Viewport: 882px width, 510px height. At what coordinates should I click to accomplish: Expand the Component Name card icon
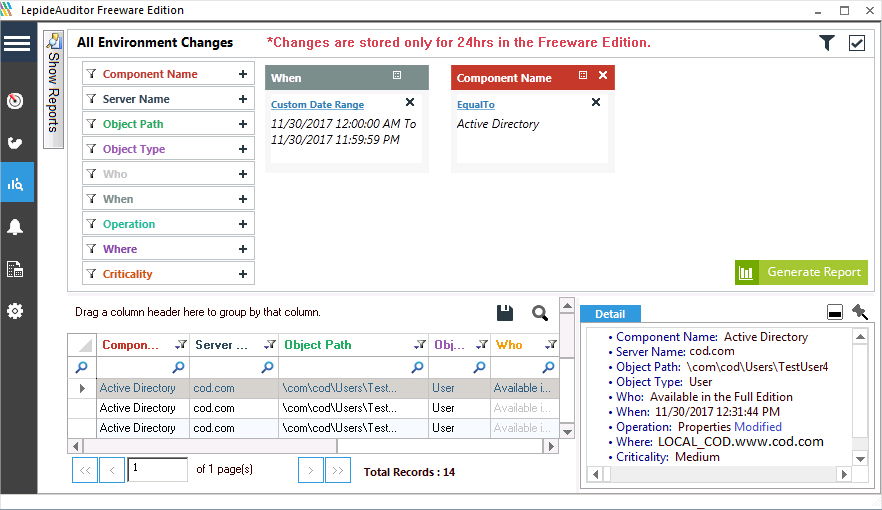click(583, 75)
